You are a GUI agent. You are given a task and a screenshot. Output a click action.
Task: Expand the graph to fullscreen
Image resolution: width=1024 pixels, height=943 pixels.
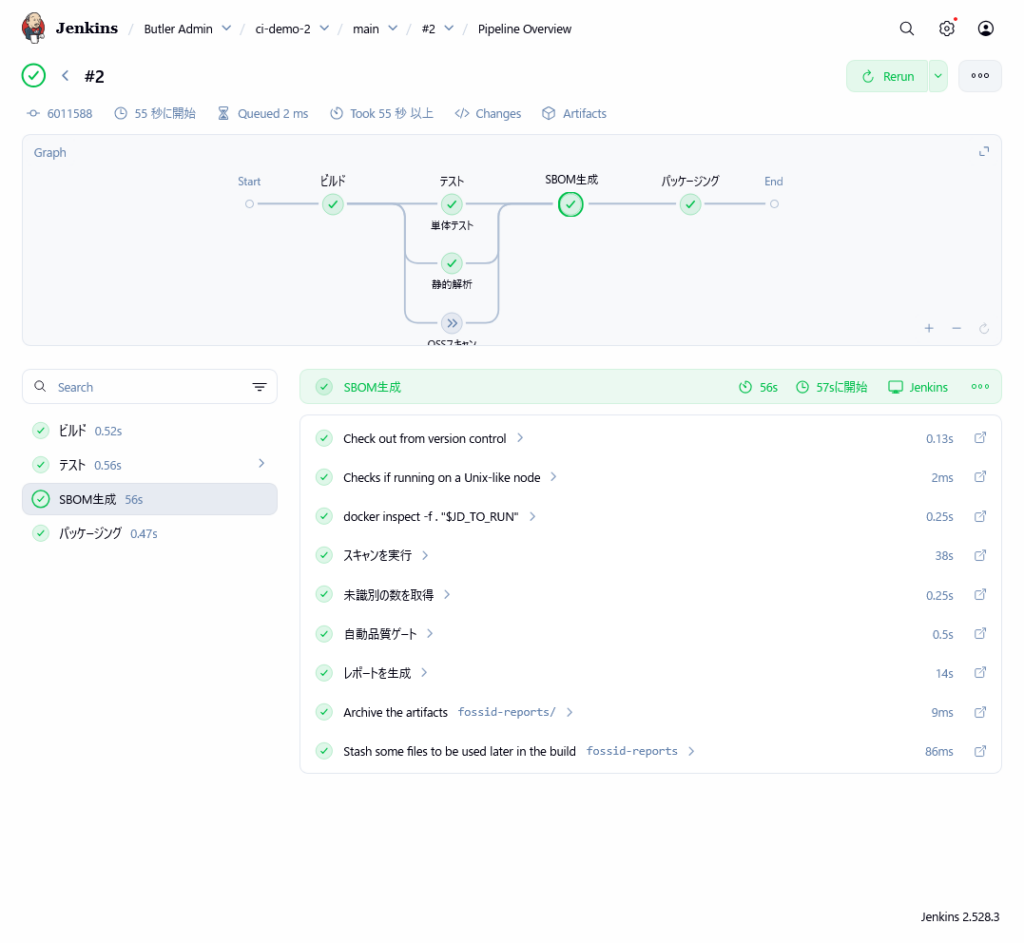pos(984,152)
